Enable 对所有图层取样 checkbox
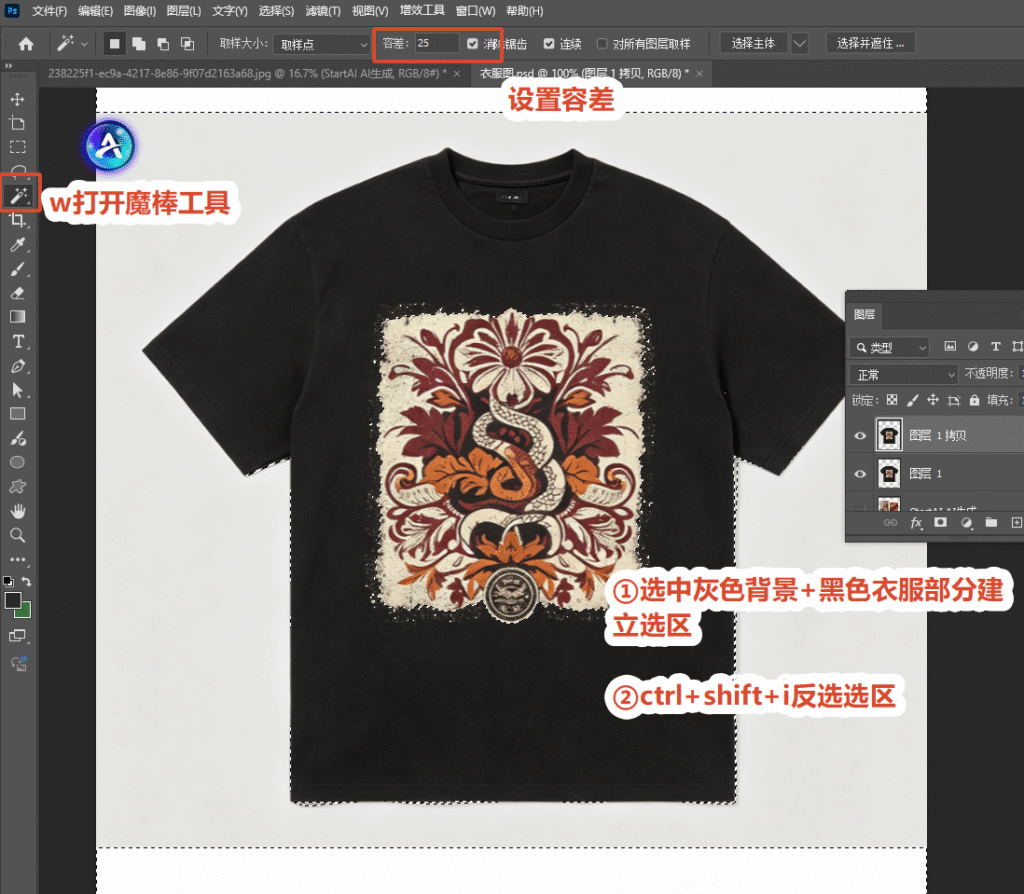 tap(602, 44)
